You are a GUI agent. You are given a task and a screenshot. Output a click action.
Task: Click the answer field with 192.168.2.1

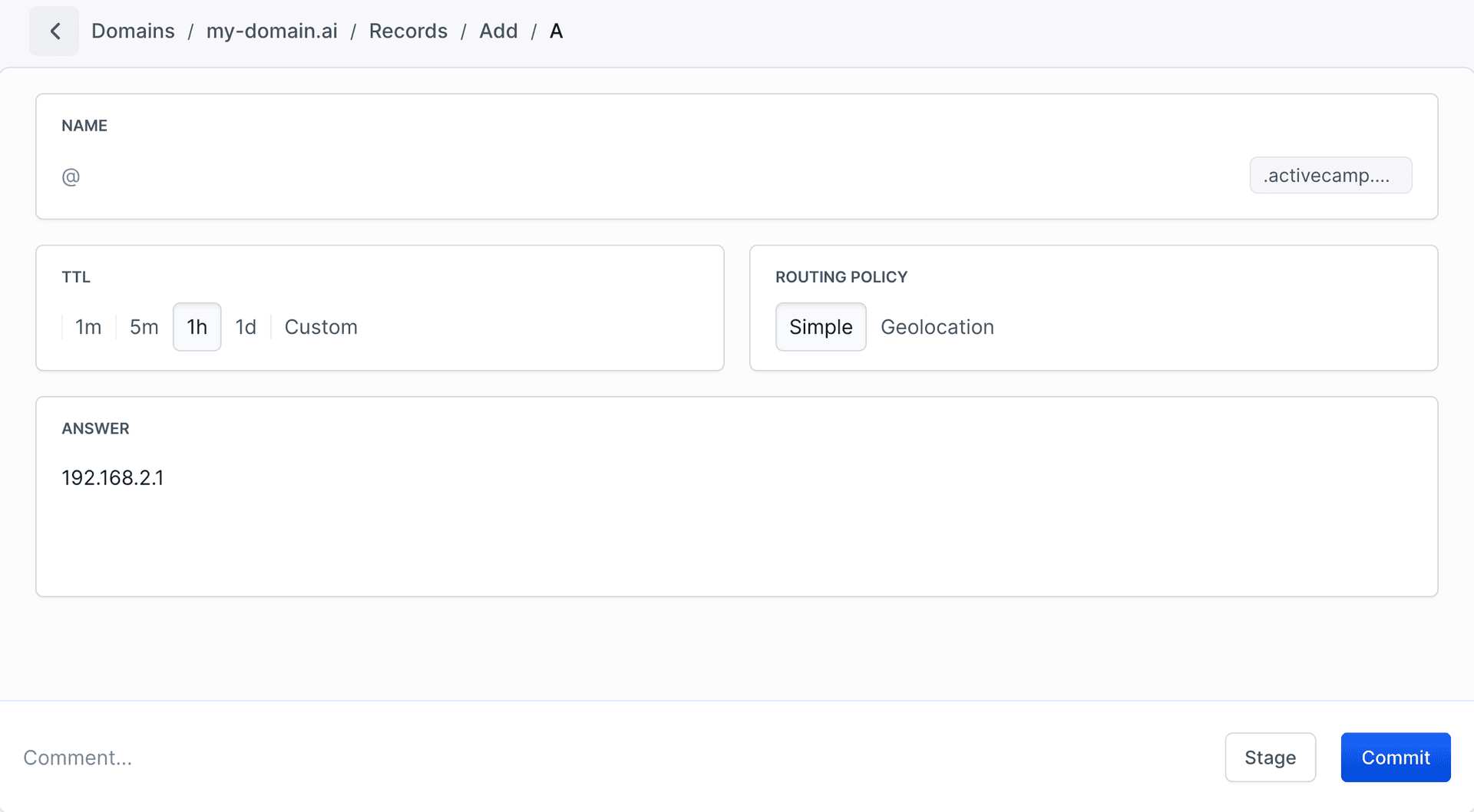tap(113, 478)
